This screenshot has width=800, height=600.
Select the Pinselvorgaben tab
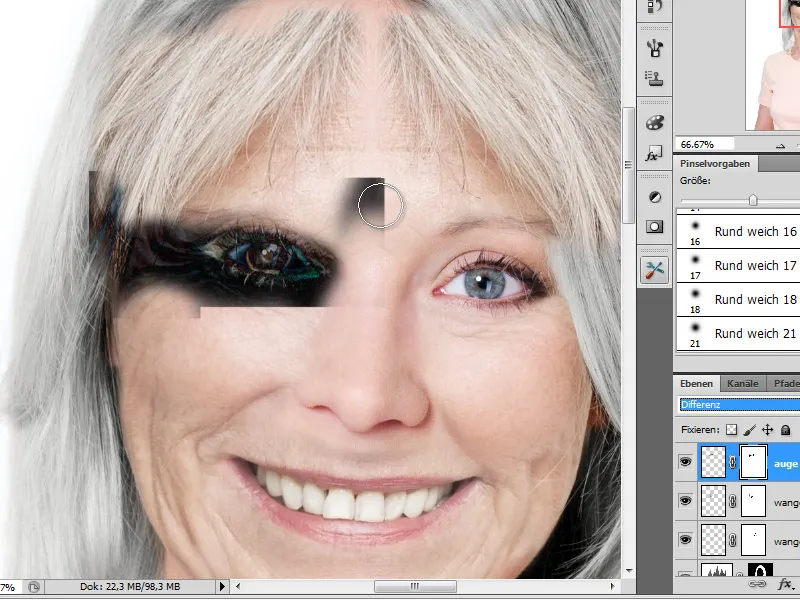pos(715,164)
